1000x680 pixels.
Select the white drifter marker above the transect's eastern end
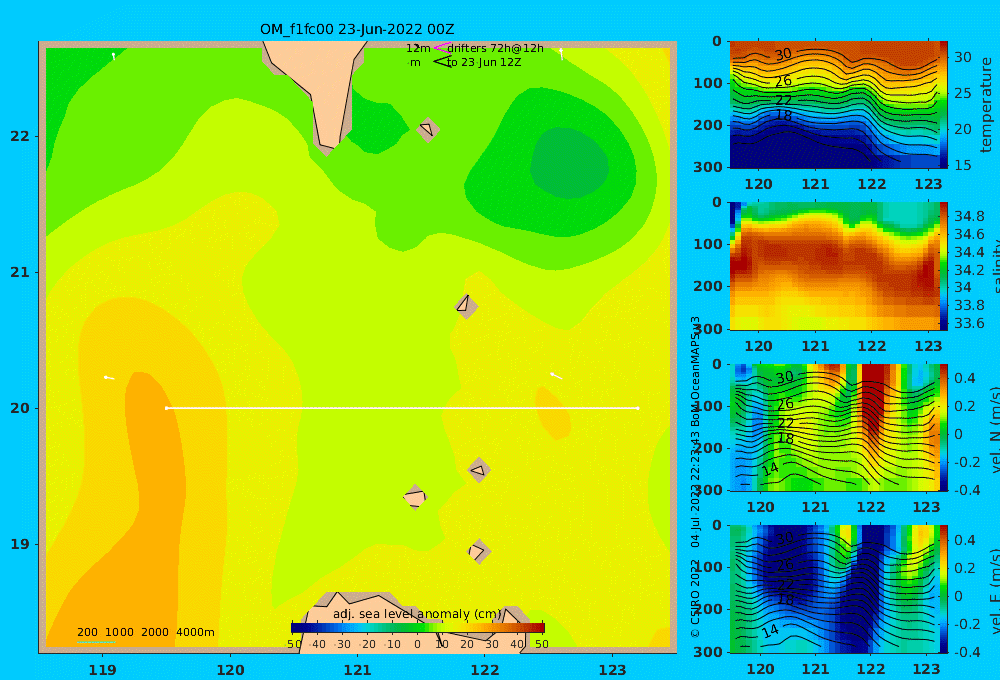pyautogui.click(x=556, y=376)
